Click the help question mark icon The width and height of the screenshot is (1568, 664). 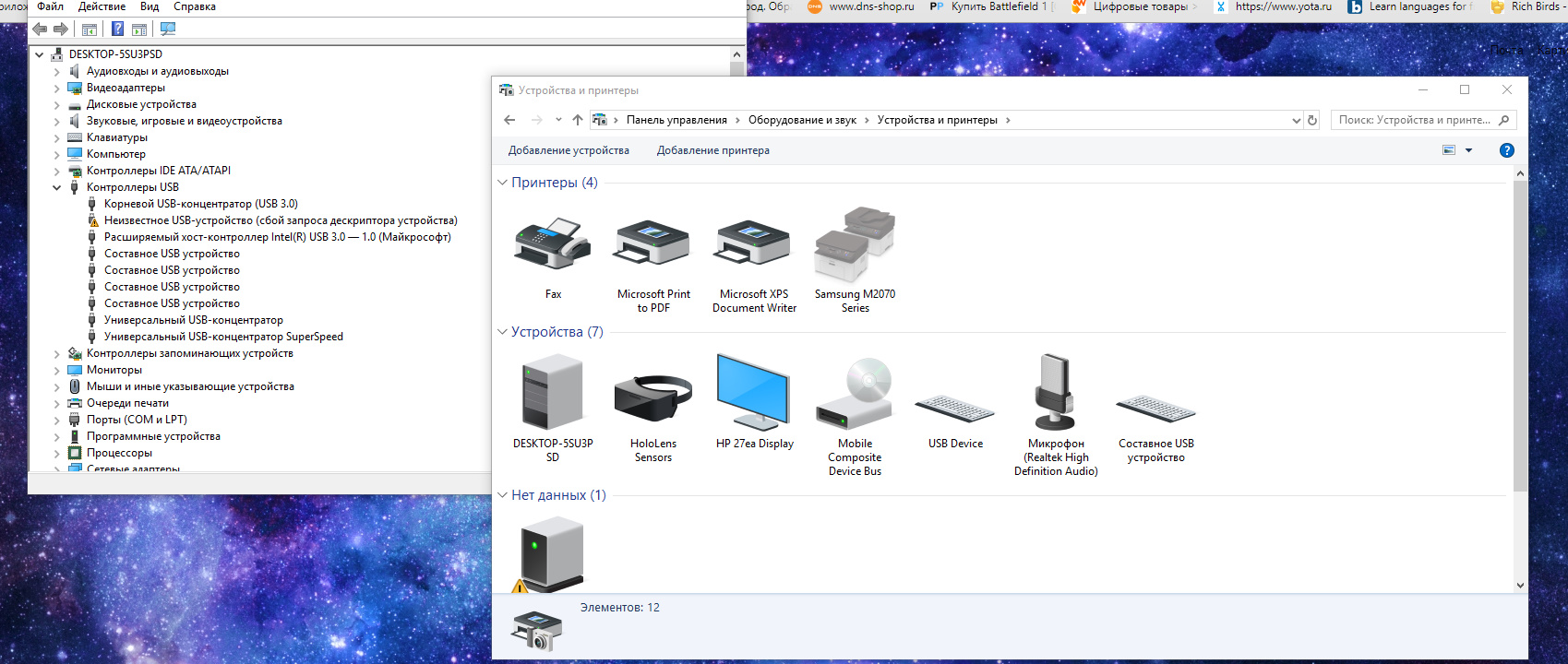click(x=1506, y=150)
